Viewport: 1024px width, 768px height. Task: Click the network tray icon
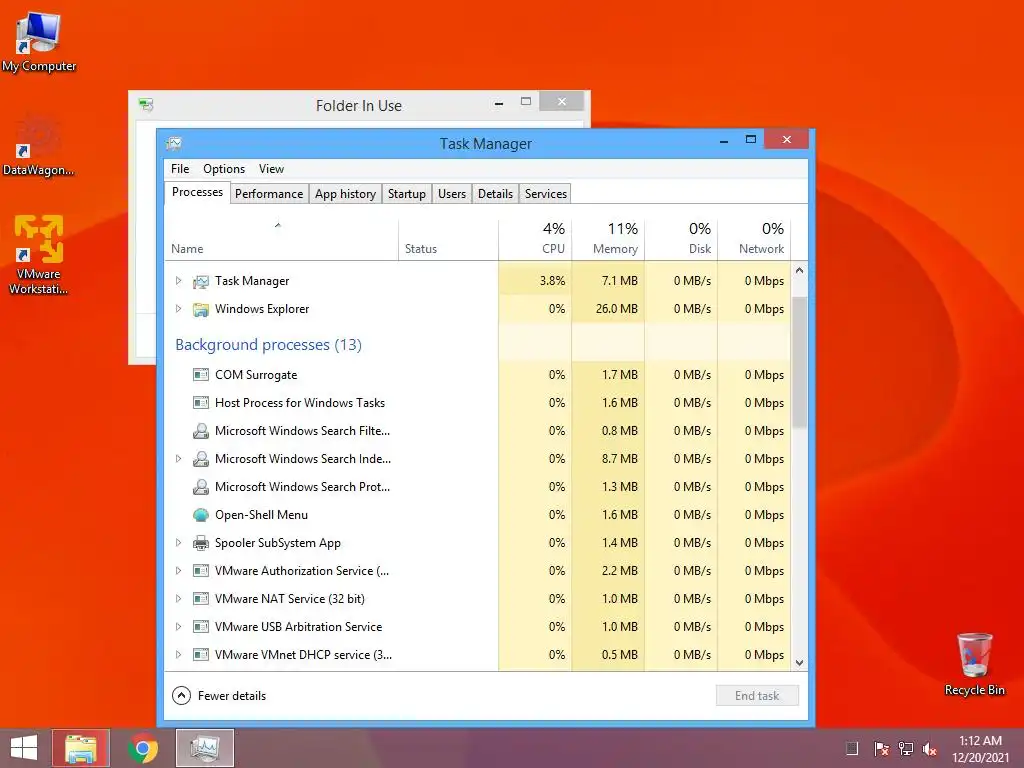click(x=906, y=749)
